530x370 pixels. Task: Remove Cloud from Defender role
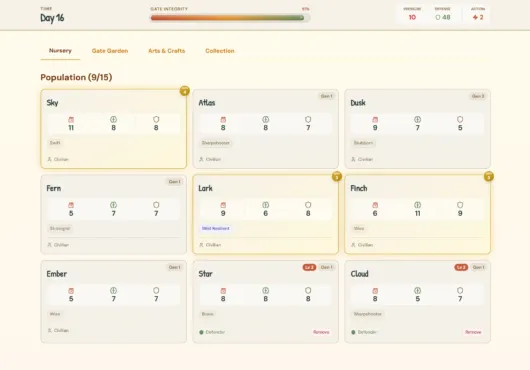coord(473,332)
